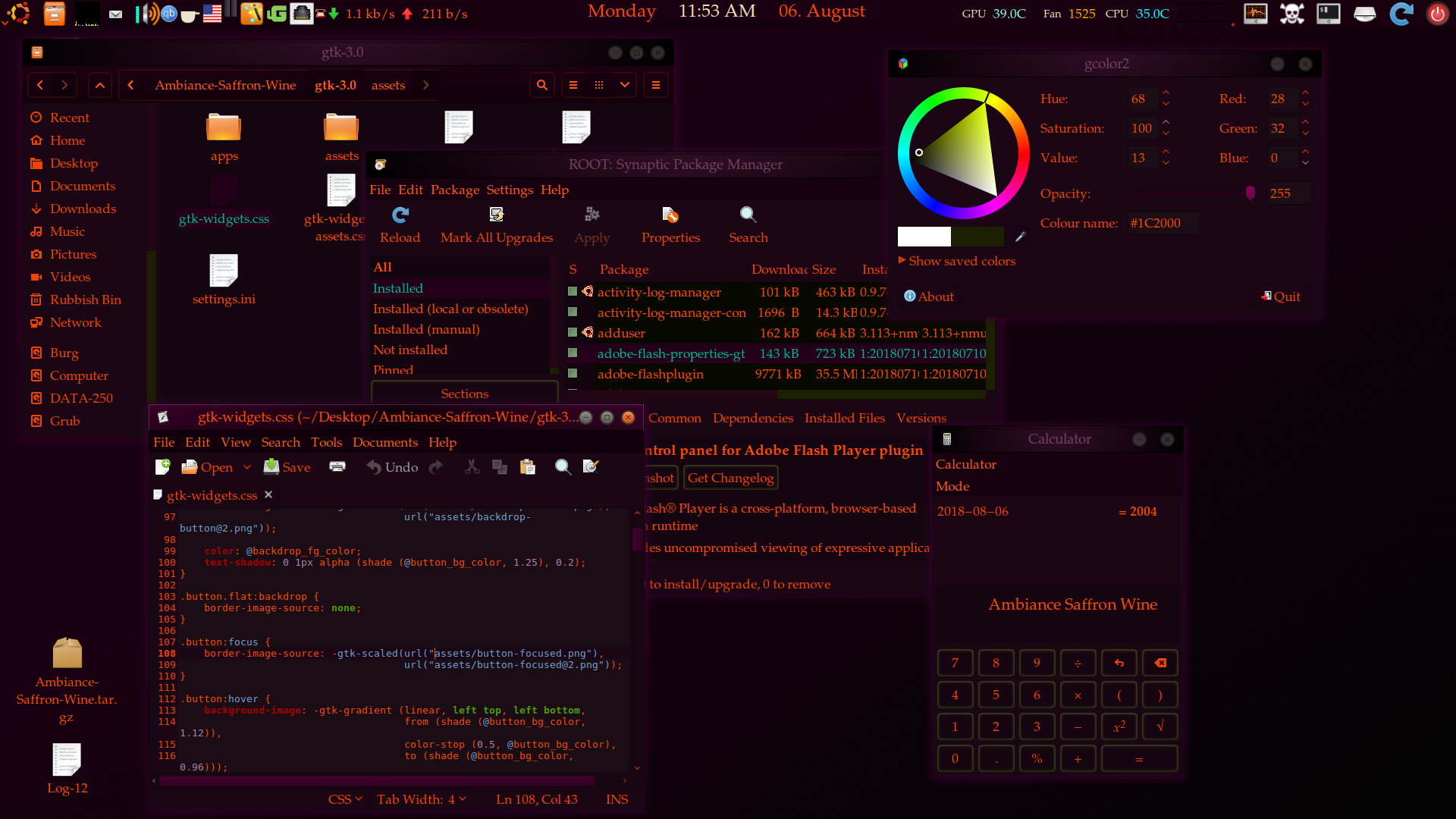Viewport: 1456px width, 819px height.
Task: Click the Copy icon in the editor toolbar
Action: pos(500,466)
